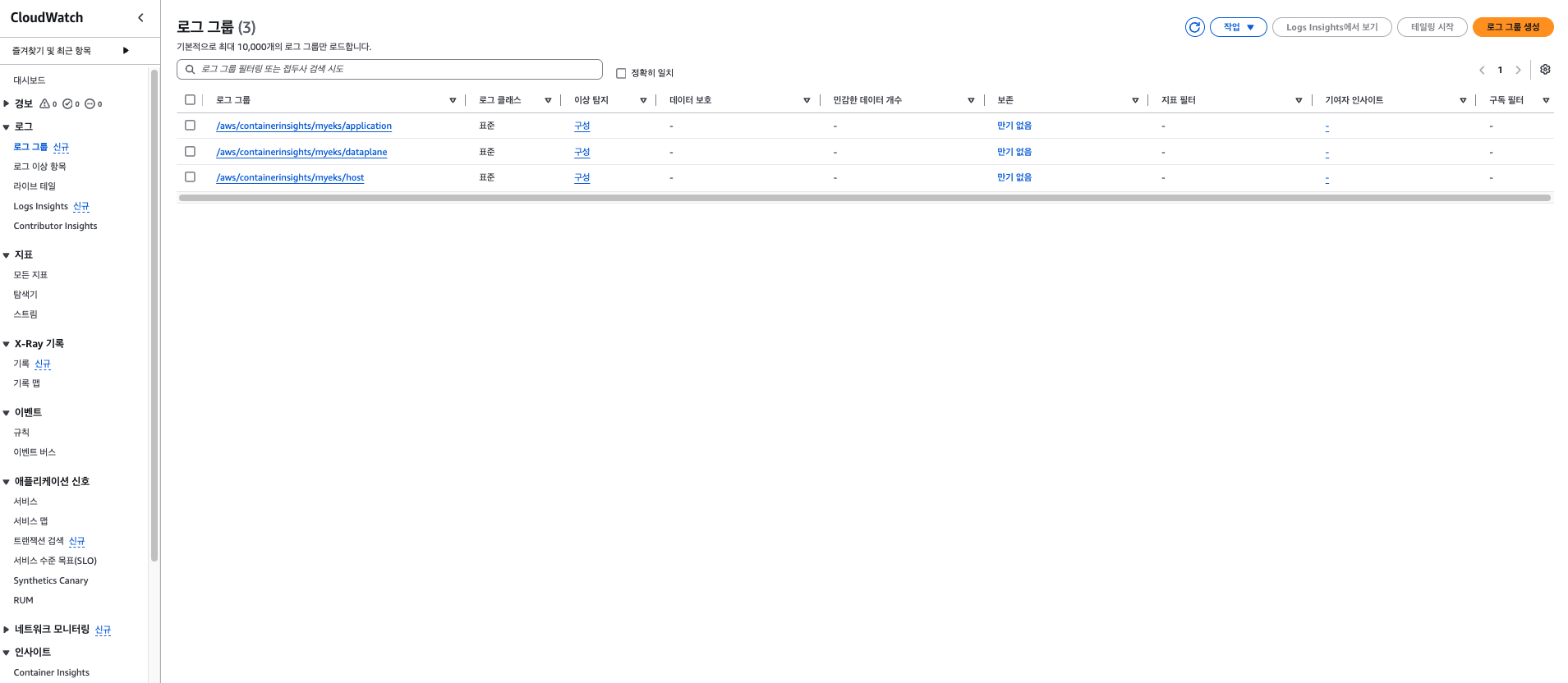Open the /aws/containerinsights/myeks/host log group
The height and width of the screenshot is (683, 1568).
290,177
